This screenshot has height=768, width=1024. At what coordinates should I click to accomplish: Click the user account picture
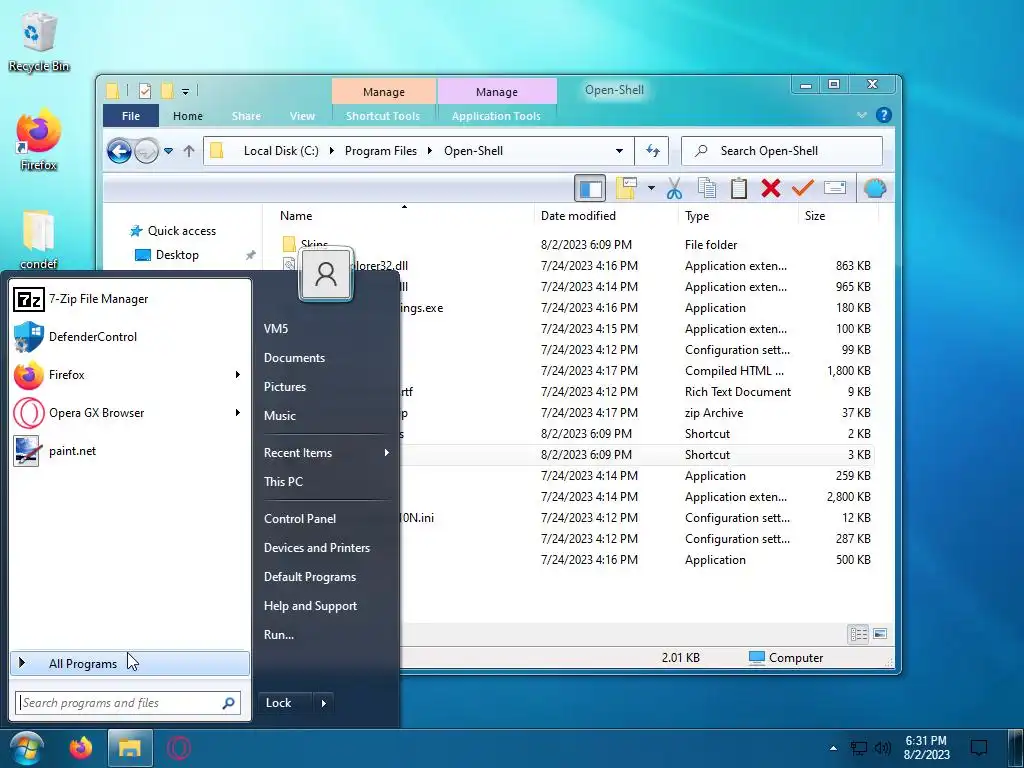click(326, 274)
